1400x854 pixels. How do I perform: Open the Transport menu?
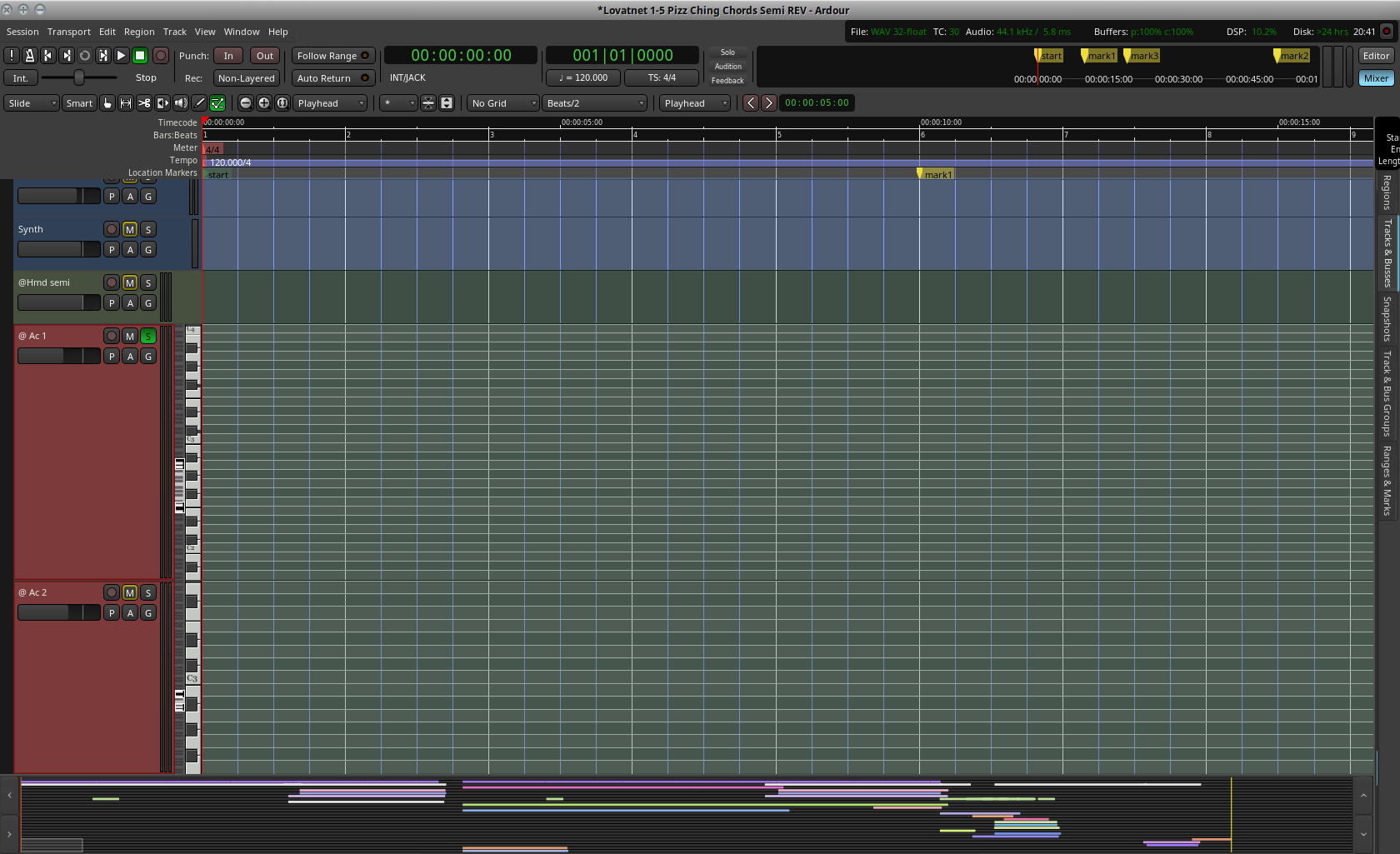tap(68, 32)
